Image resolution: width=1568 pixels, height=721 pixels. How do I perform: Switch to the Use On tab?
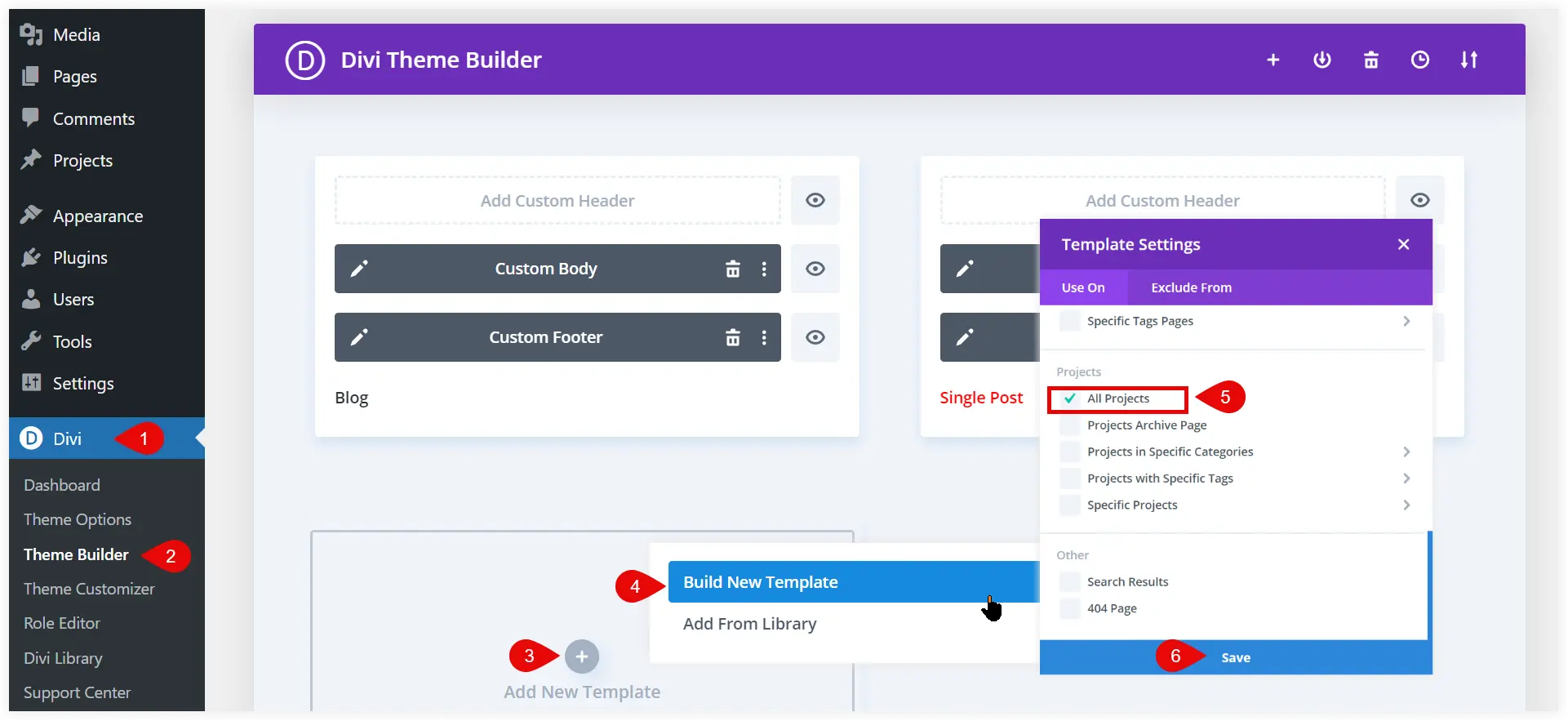click(x=1083, y=287)
